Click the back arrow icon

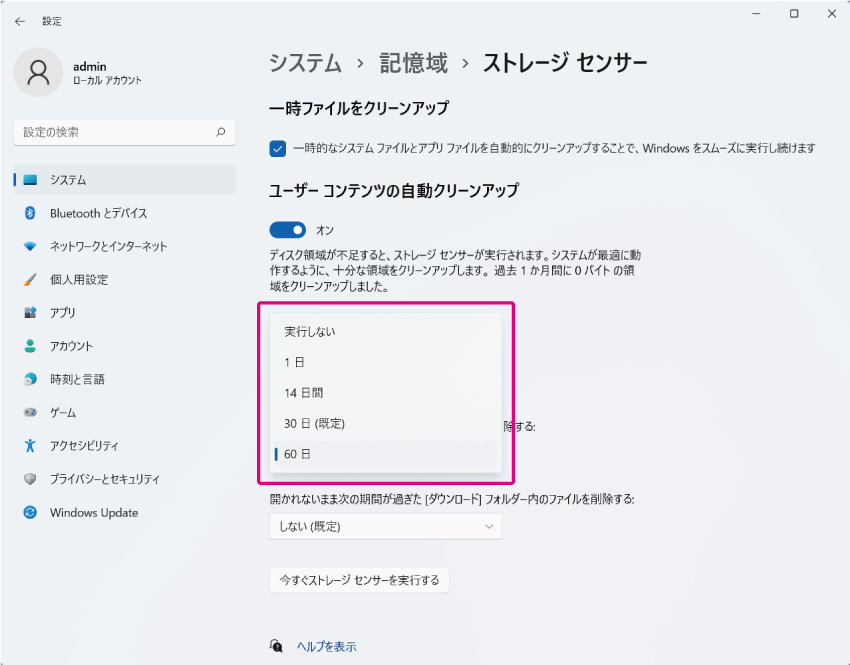20,21
